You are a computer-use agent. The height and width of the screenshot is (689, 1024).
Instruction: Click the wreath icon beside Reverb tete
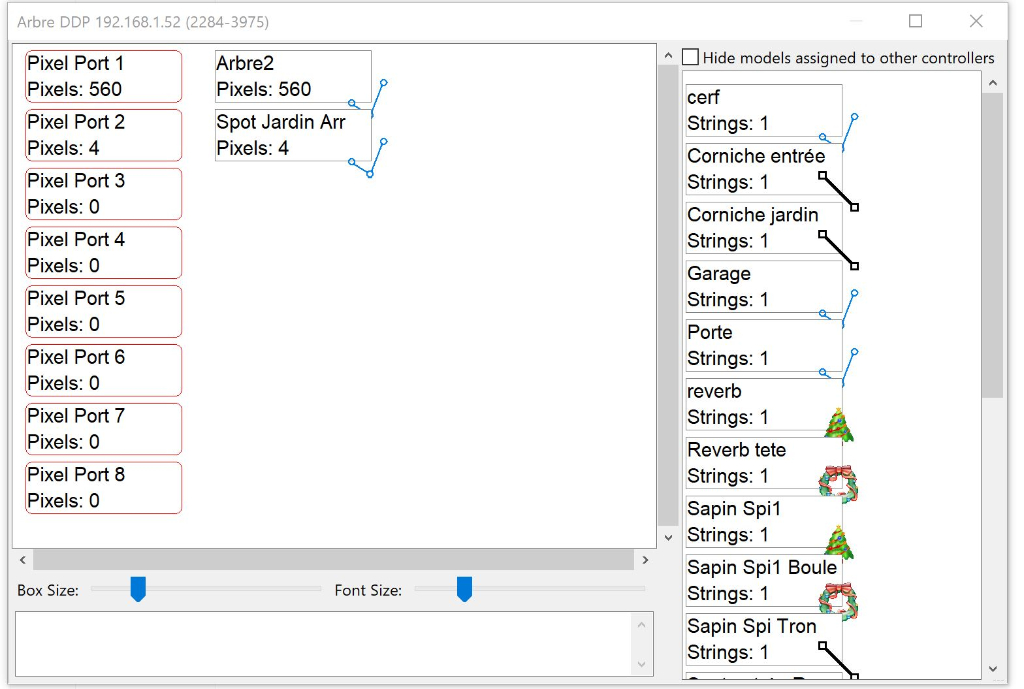point(838,484)
